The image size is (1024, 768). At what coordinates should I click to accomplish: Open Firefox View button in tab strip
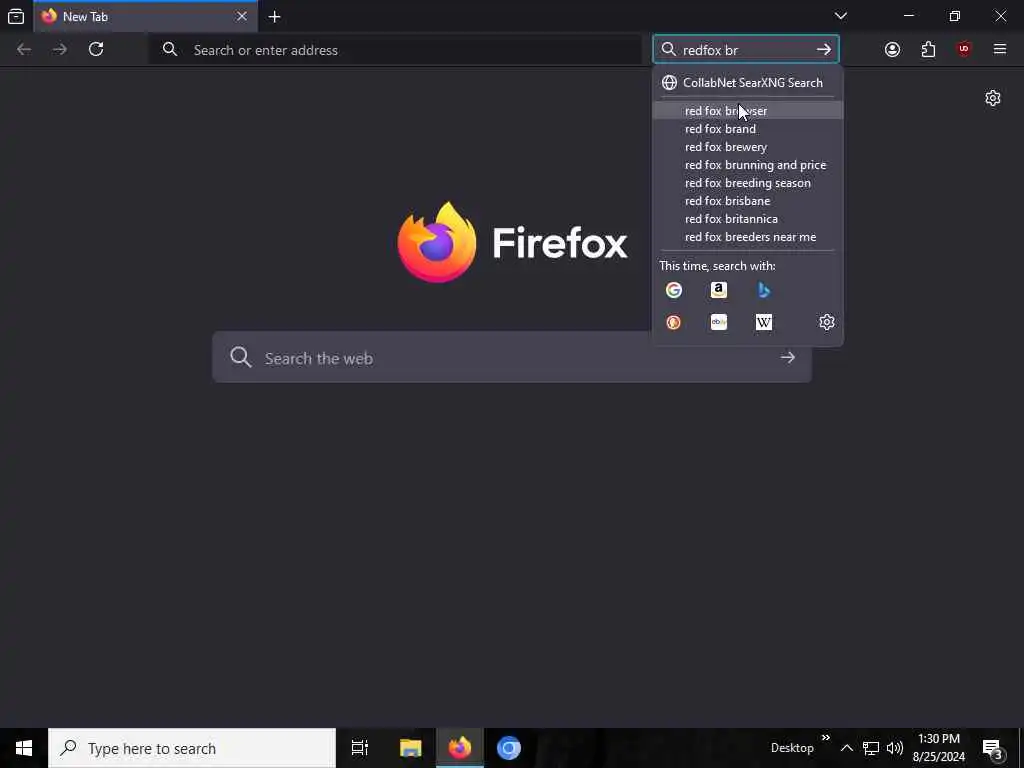click(x=16, y=16)
